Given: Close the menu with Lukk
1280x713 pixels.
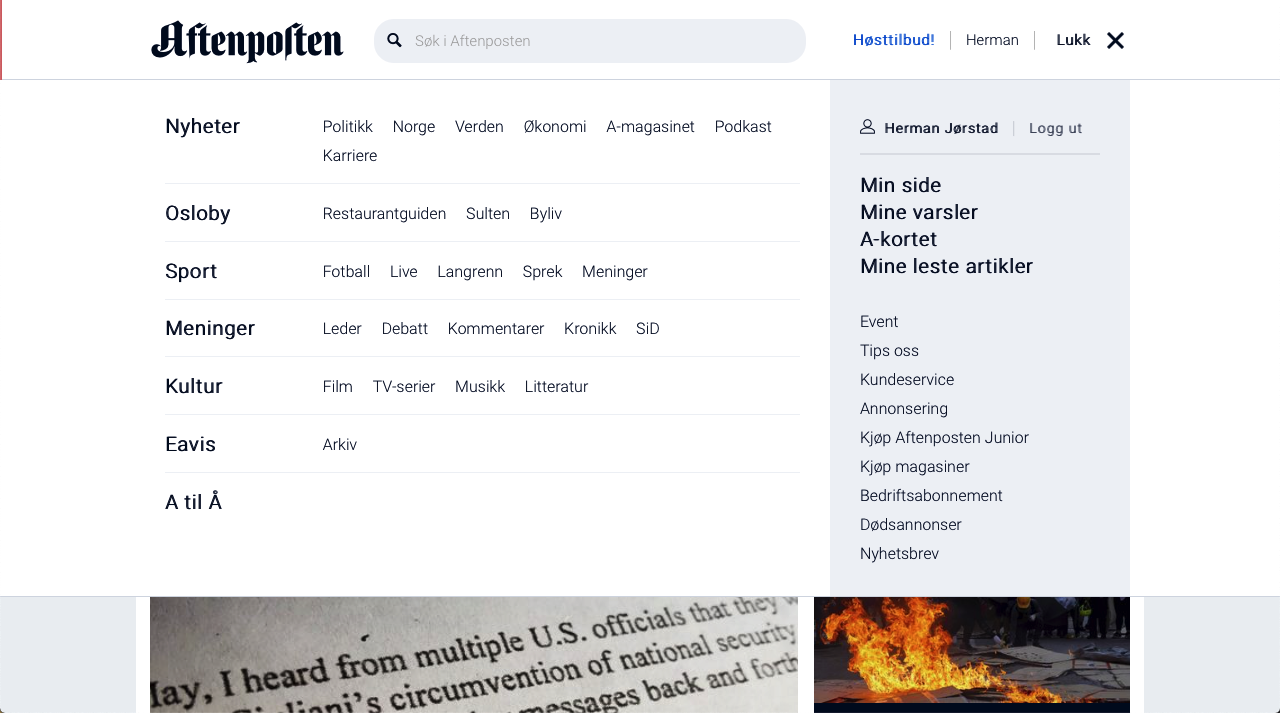Looking at the screenshot, I should pyautogui.click(x=1073, y=40).
